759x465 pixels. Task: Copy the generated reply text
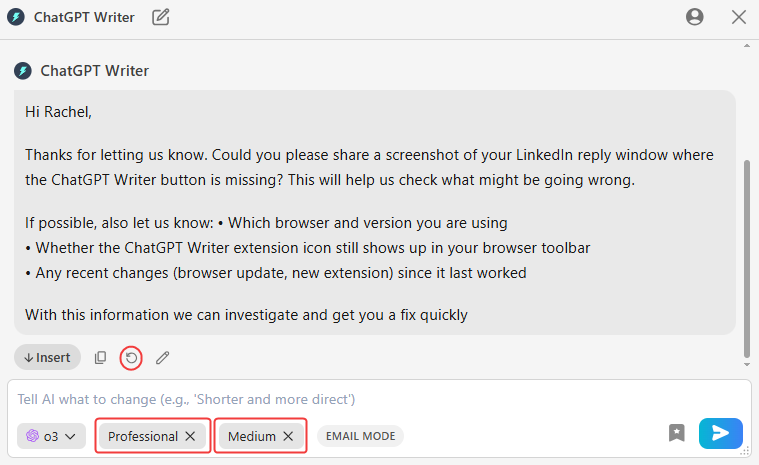(100, 358)
